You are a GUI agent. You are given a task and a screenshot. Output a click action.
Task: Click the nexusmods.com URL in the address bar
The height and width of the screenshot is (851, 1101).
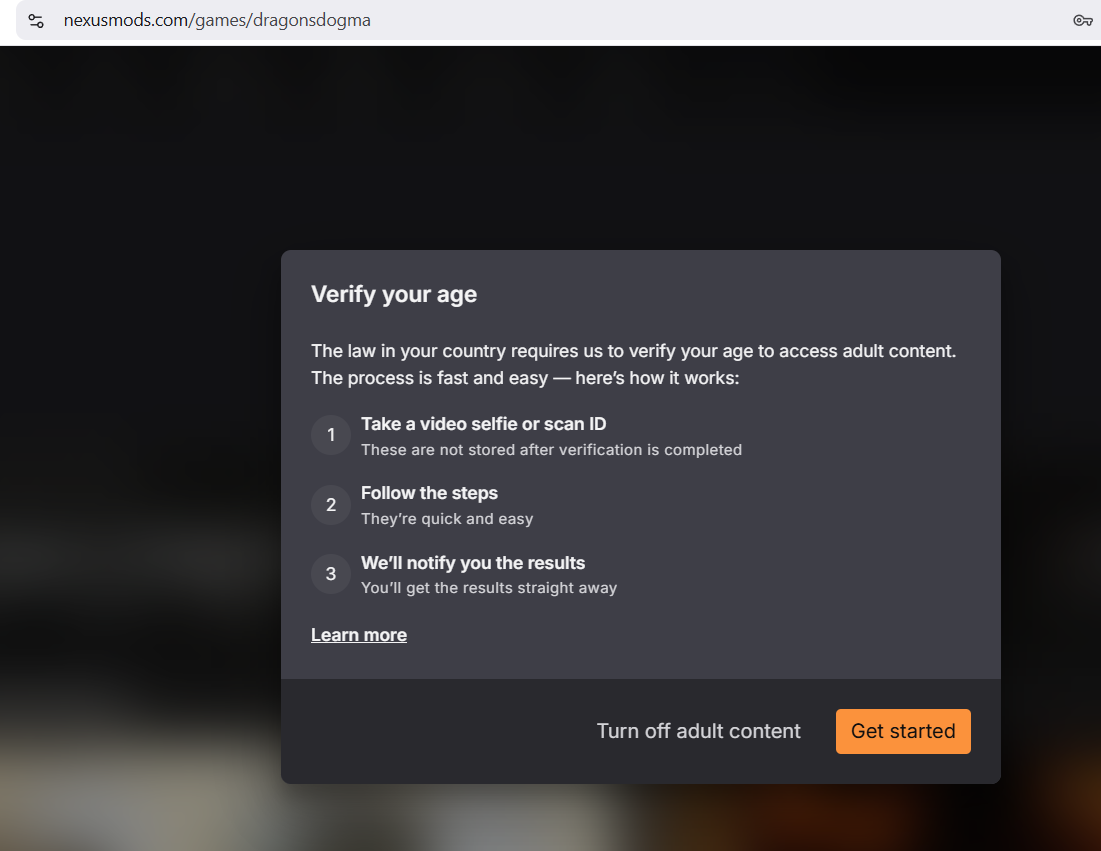click(217, 20)
